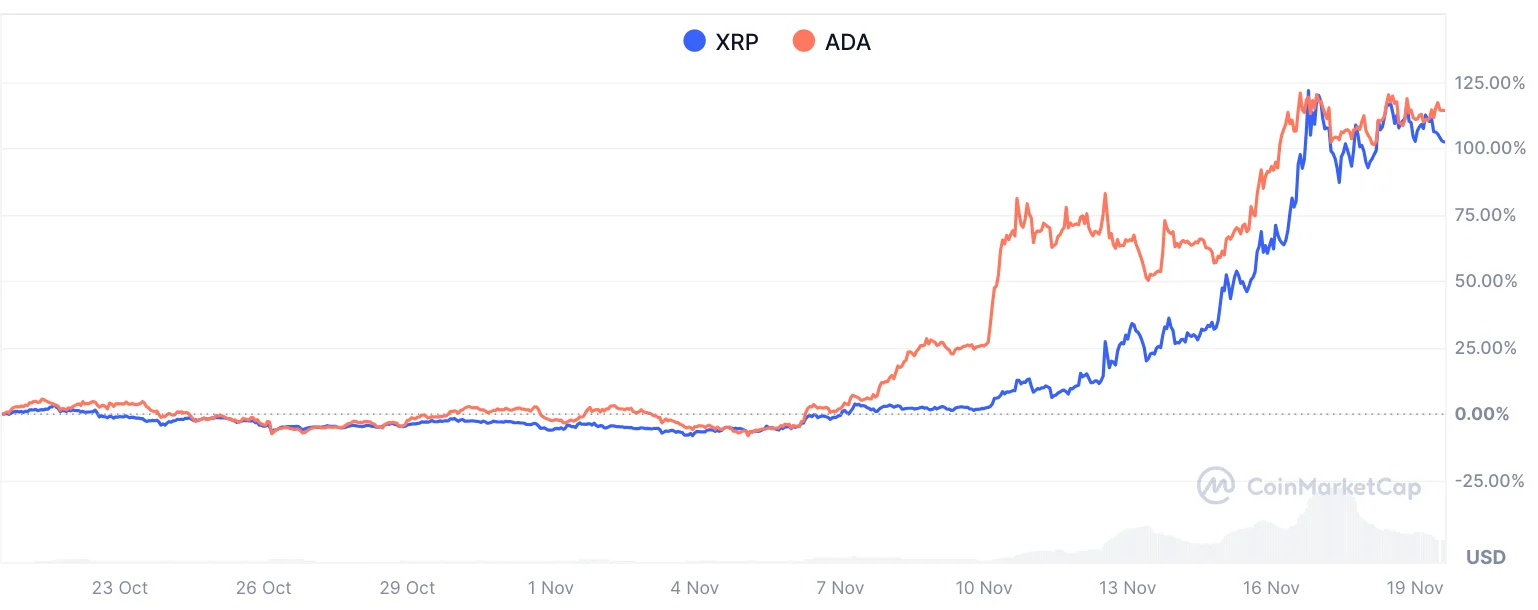Click the blue XRP legend dot

(694, 41)
